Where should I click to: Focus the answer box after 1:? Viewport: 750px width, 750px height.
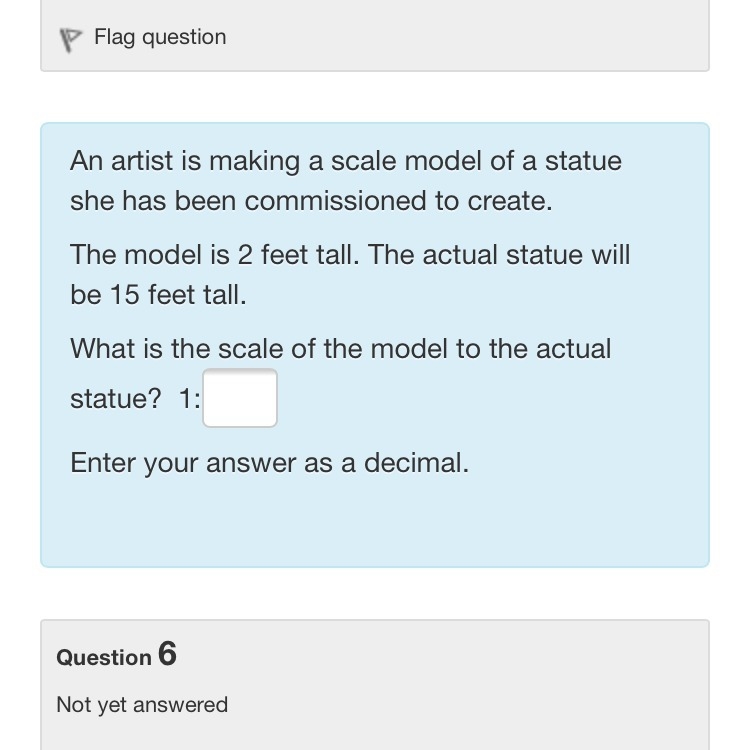click(240, 397)
